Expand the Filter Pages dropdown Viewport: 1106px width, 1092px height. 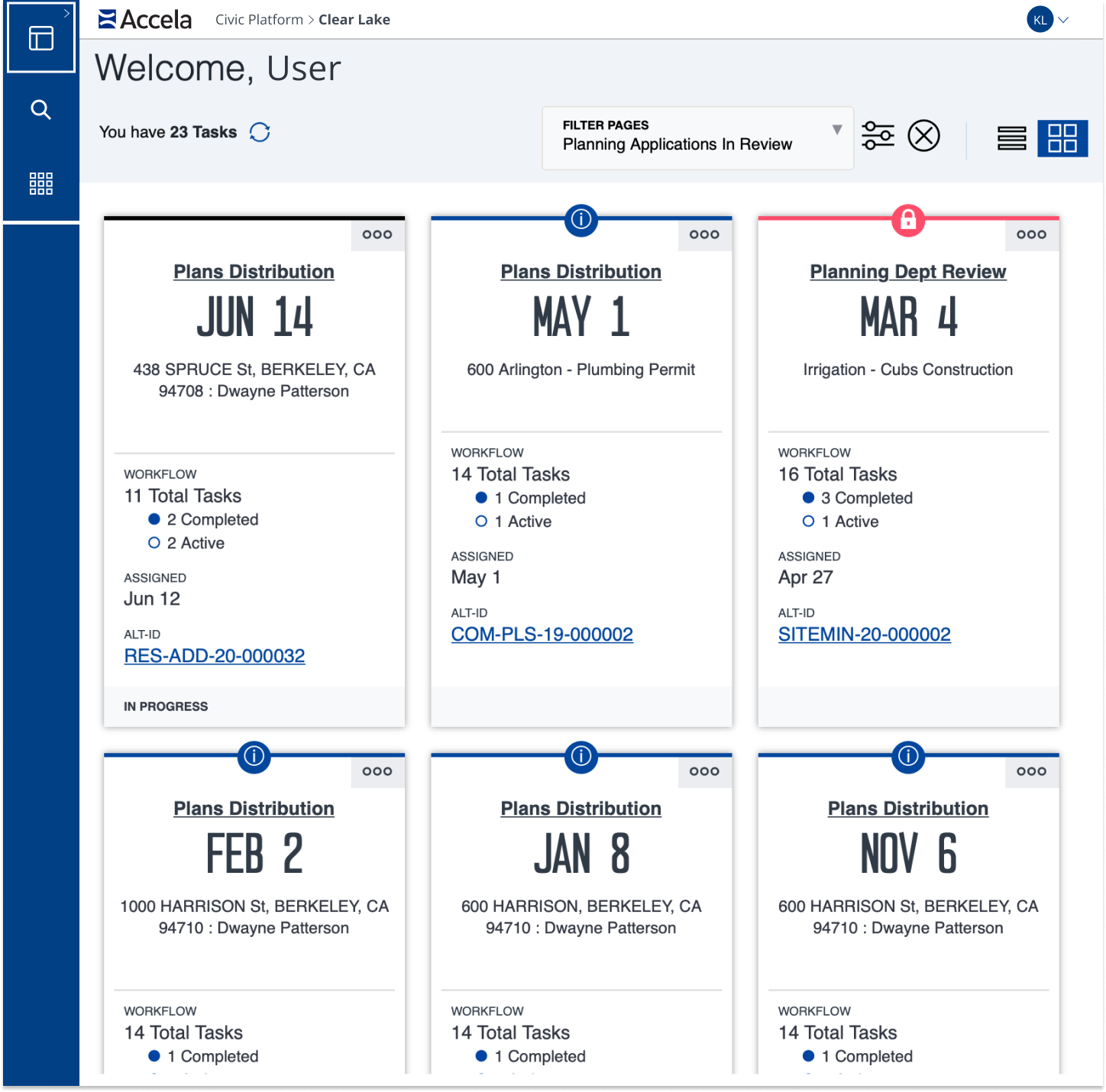(837, 130)
